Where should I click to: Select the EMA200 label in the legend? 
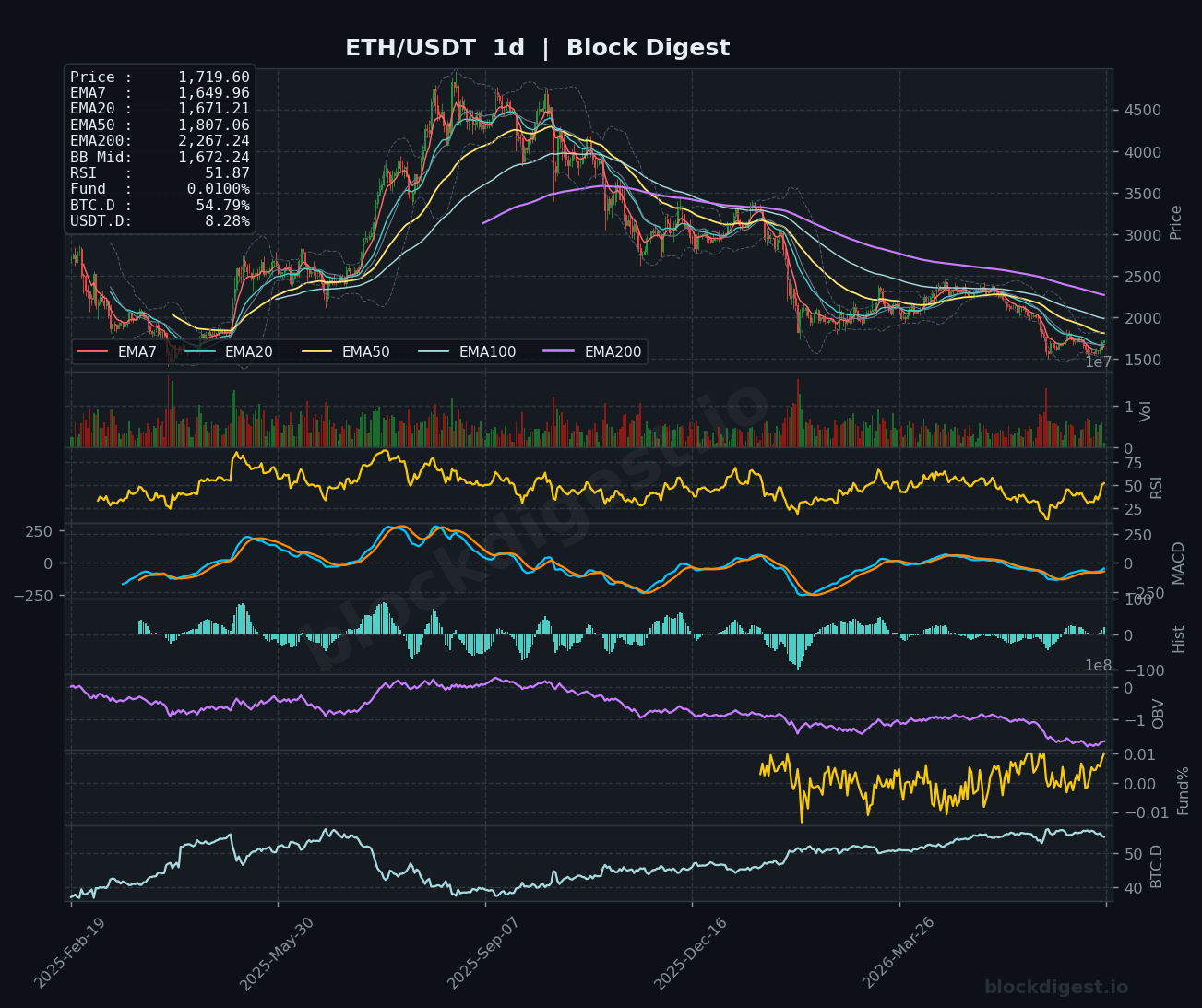[x=613, y=351]
